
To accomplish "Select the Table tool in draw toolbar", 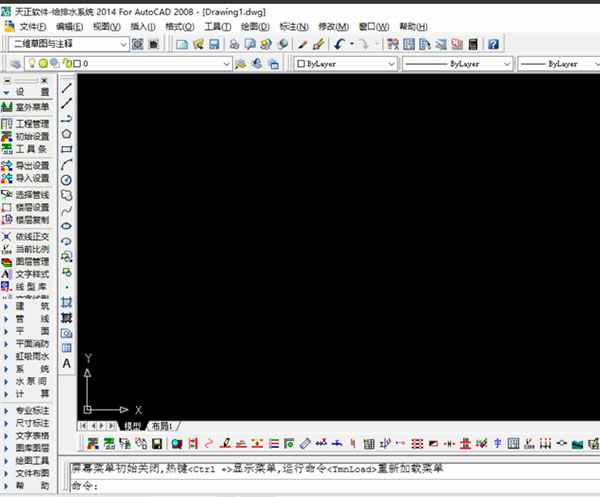I will [x=67, y=348].
